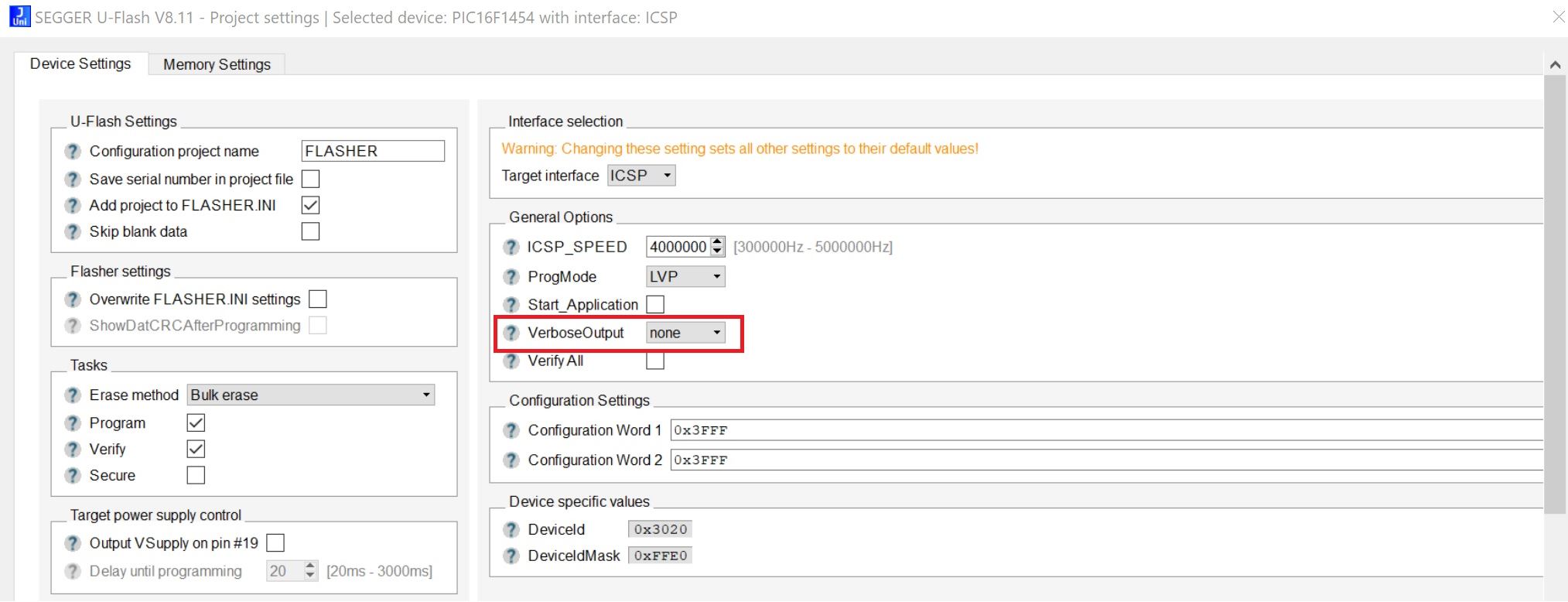1568x602 pixels.
Task: Click the ICSP_SPEED value field
Action: (x=678, y=247)
